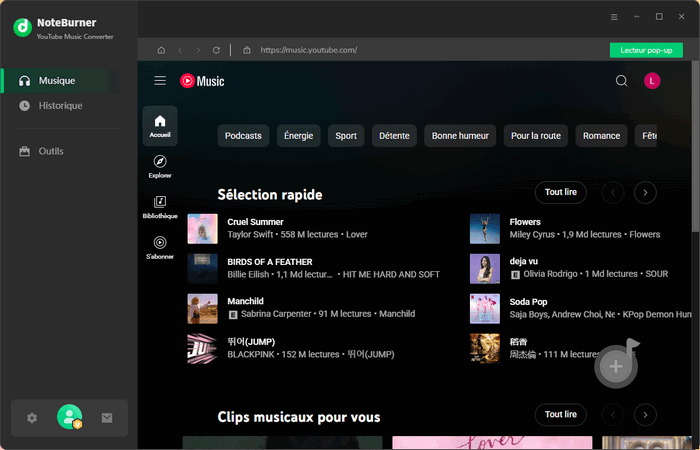Open the Soda Pop song title
Image resolution: width=700 pixels, height=450 pixels.
(x=528, y=302)
